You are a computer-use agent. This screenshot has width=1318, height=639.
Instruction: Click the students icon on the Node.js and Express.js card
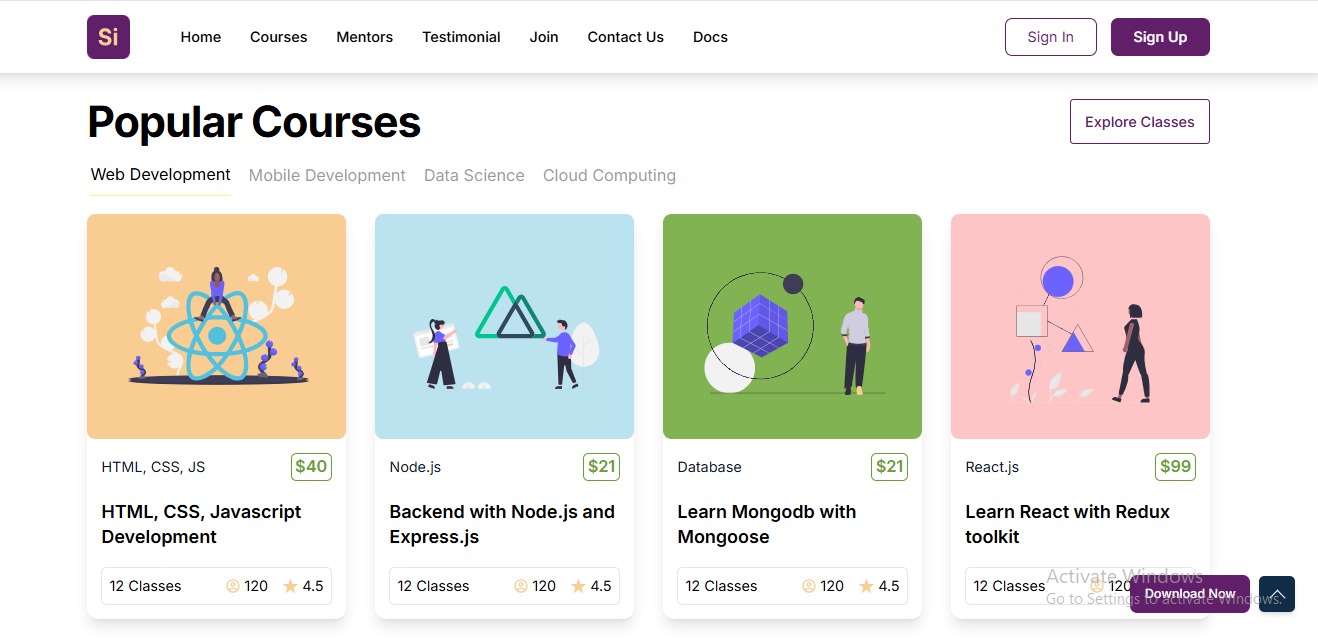click(x=521, y=586)
